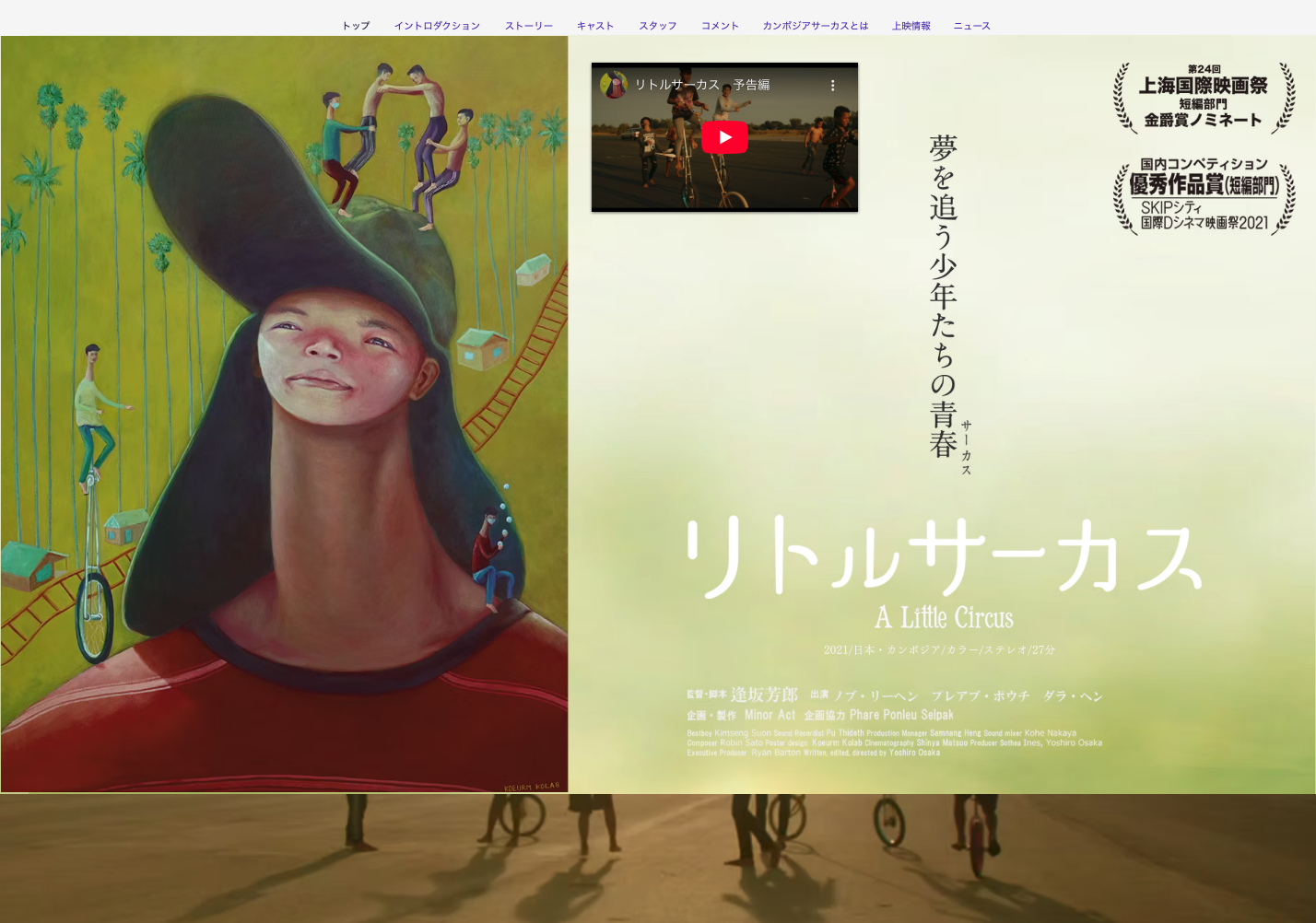Screen dimensions: 1316x923
Task: View 上映情報 screening information
Action: coord(911,26)
